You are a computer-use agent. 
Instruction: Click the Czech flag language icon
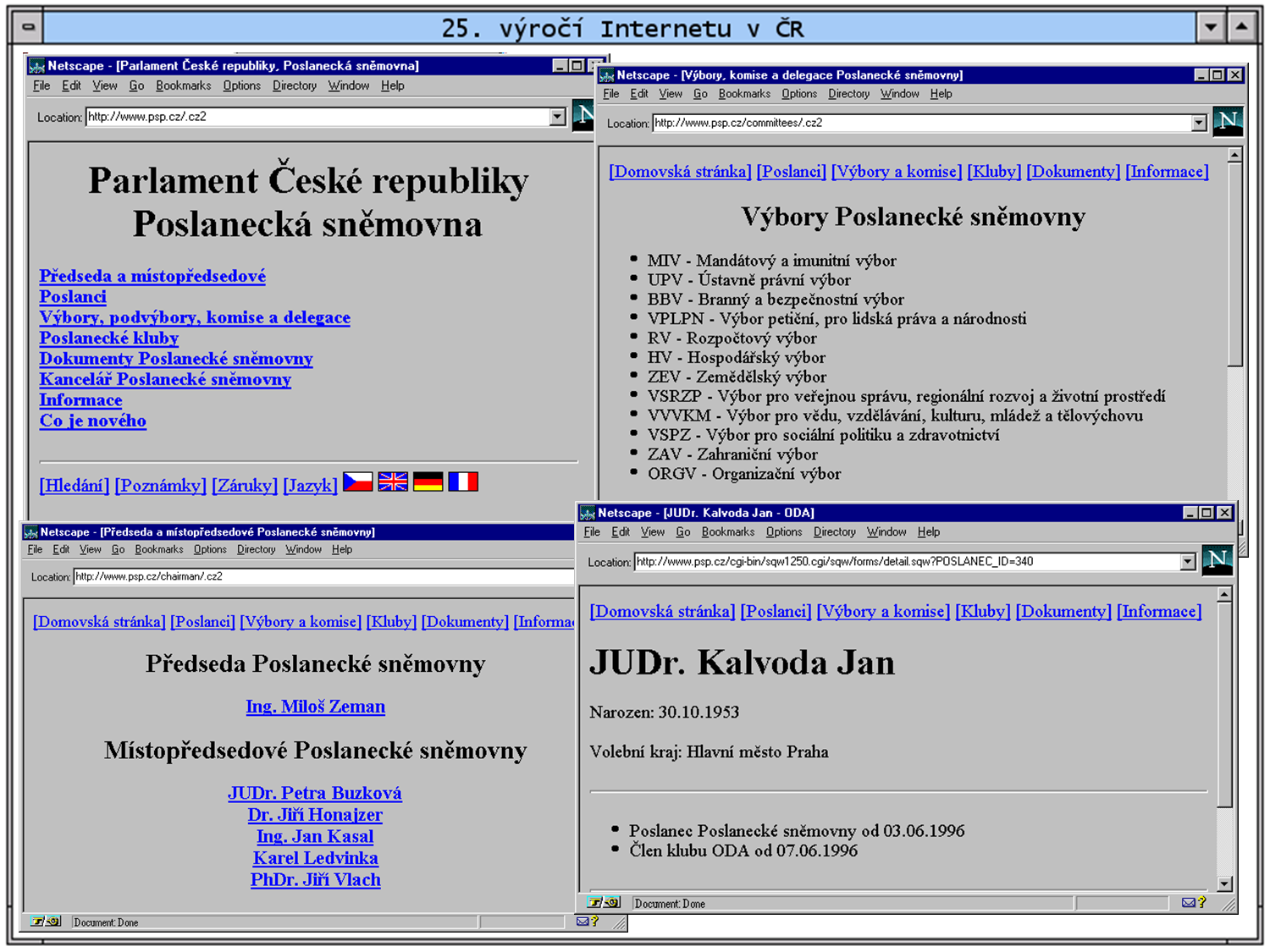click(x=357, y=482)
